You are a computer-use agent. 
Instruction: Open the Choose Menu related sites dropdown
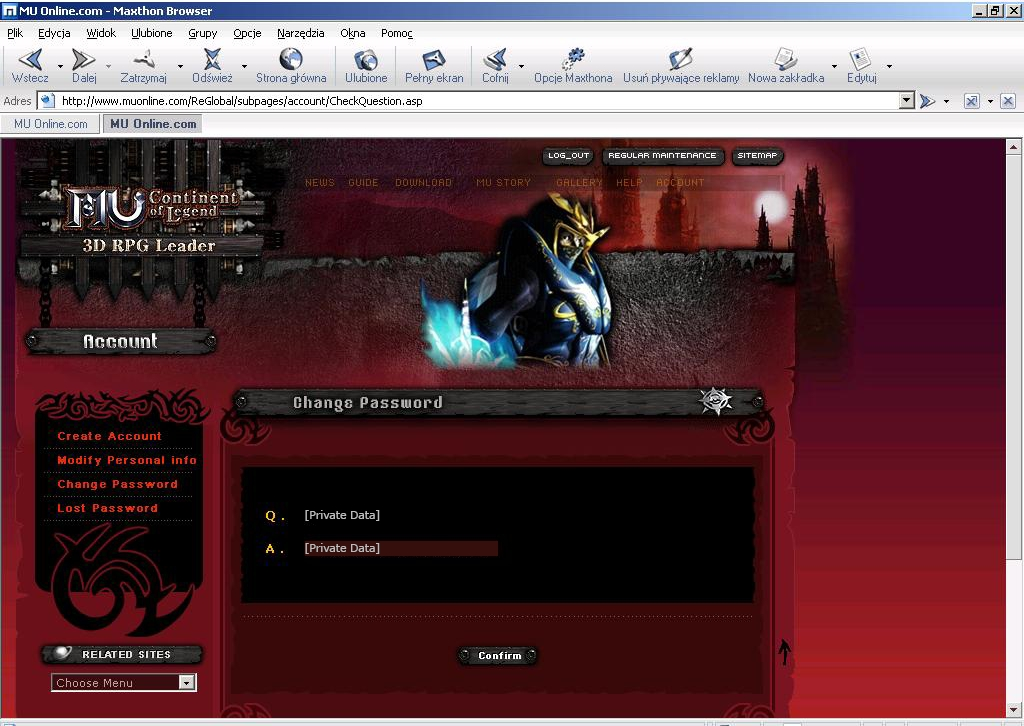187,683
